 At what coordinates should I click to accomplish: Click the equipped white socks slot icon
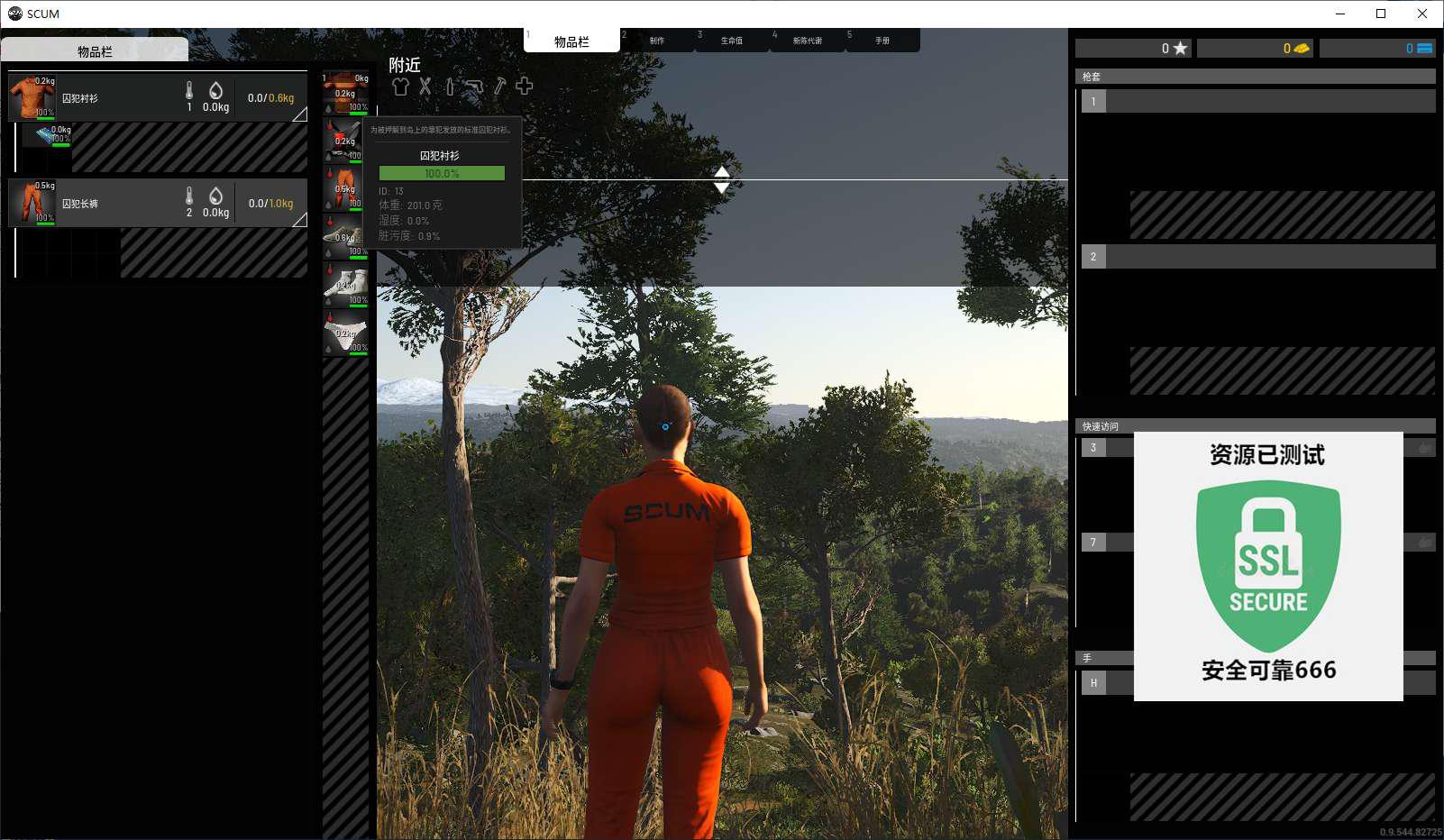point(346,283)
